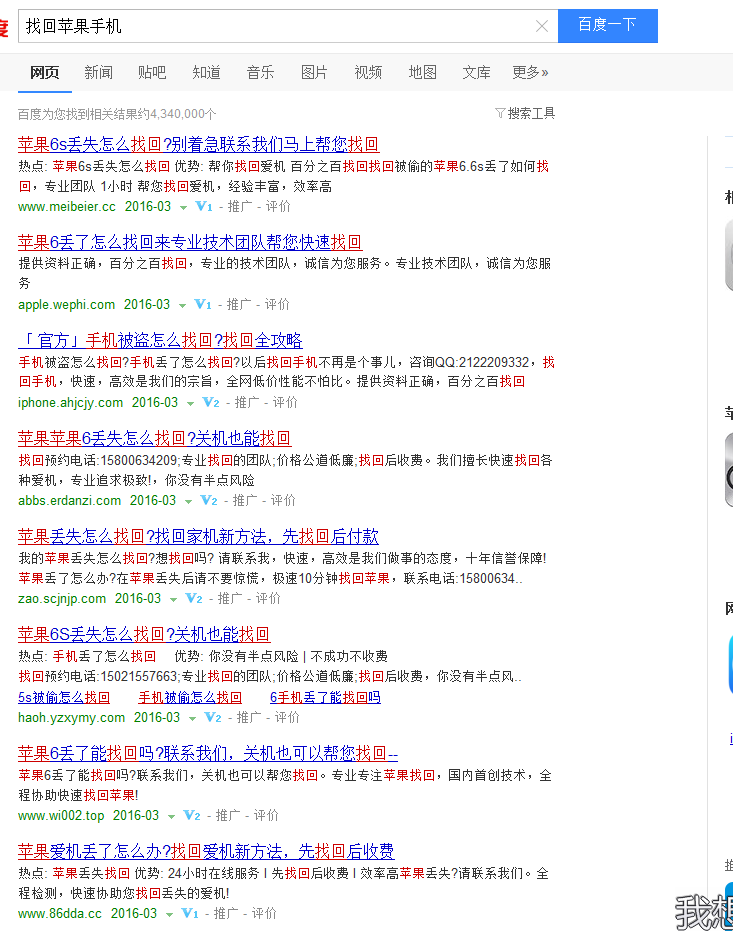
Task: Open result 苹果6s丢失怎么找回?别着急联系我们马上帮您找回
Action: pyautogui.click(x=198, y=144)
